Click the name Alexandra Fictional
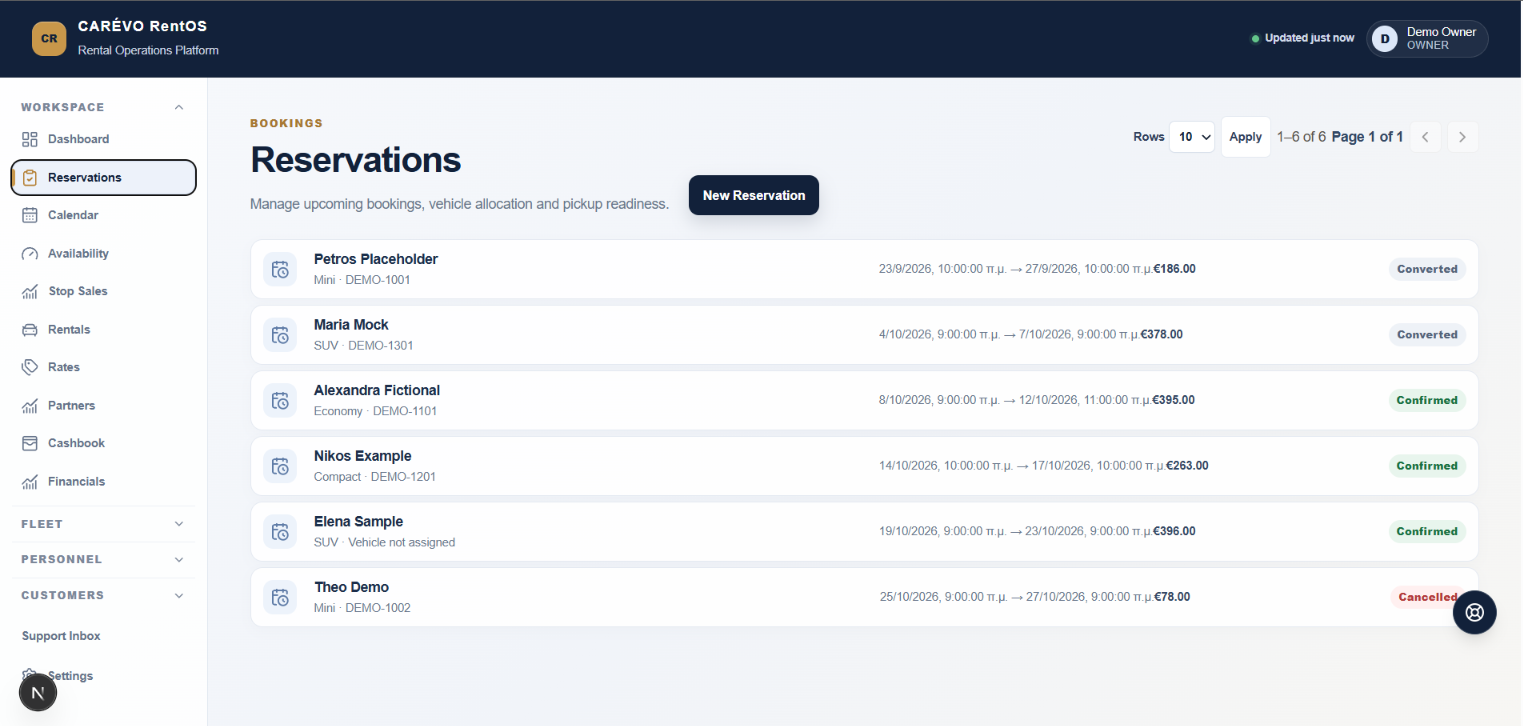 coord(377,390)
